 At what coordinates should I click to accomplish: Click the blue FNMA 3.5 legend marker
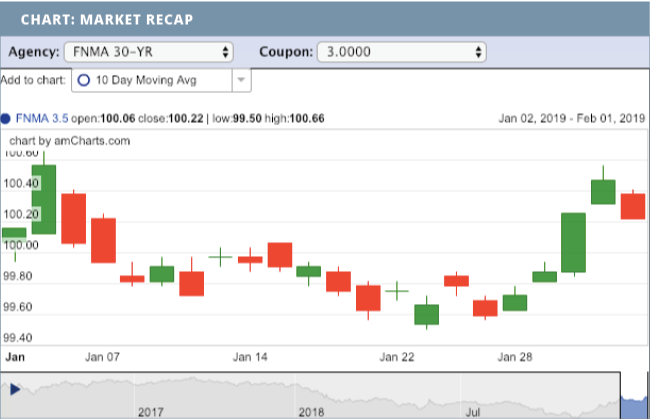point(6,119)
